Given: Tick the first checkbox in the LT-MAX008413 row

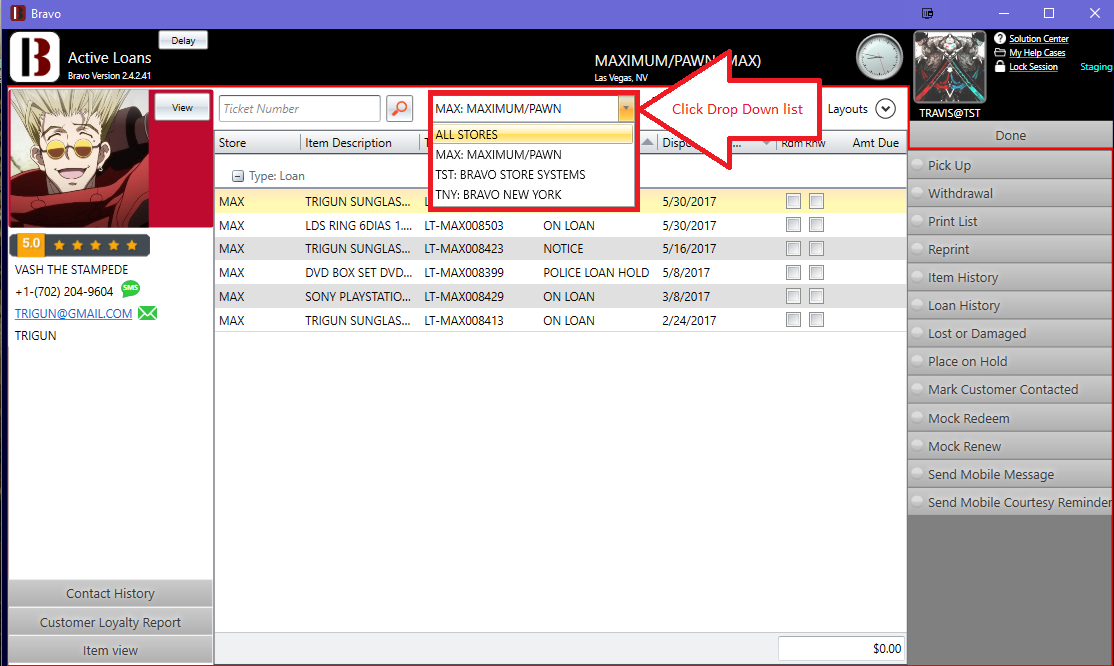Looking at the screenshot, I should (794, 320).
